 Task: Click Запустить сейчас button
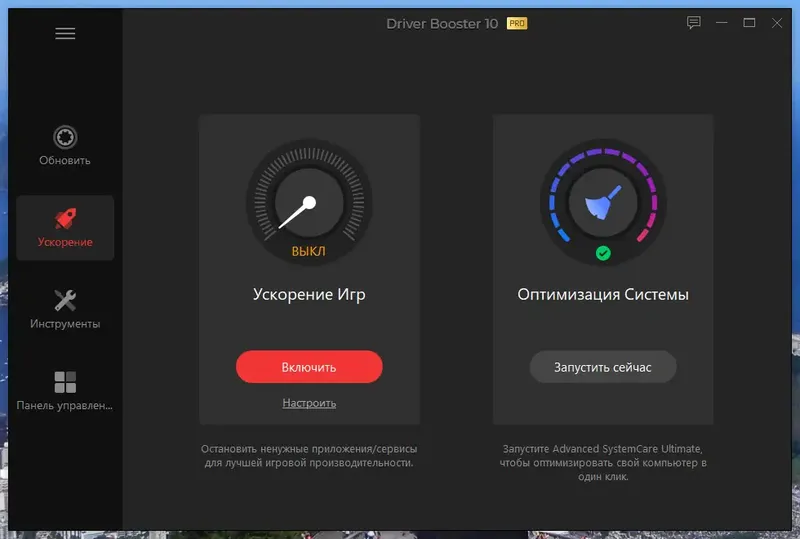point(603,367)
